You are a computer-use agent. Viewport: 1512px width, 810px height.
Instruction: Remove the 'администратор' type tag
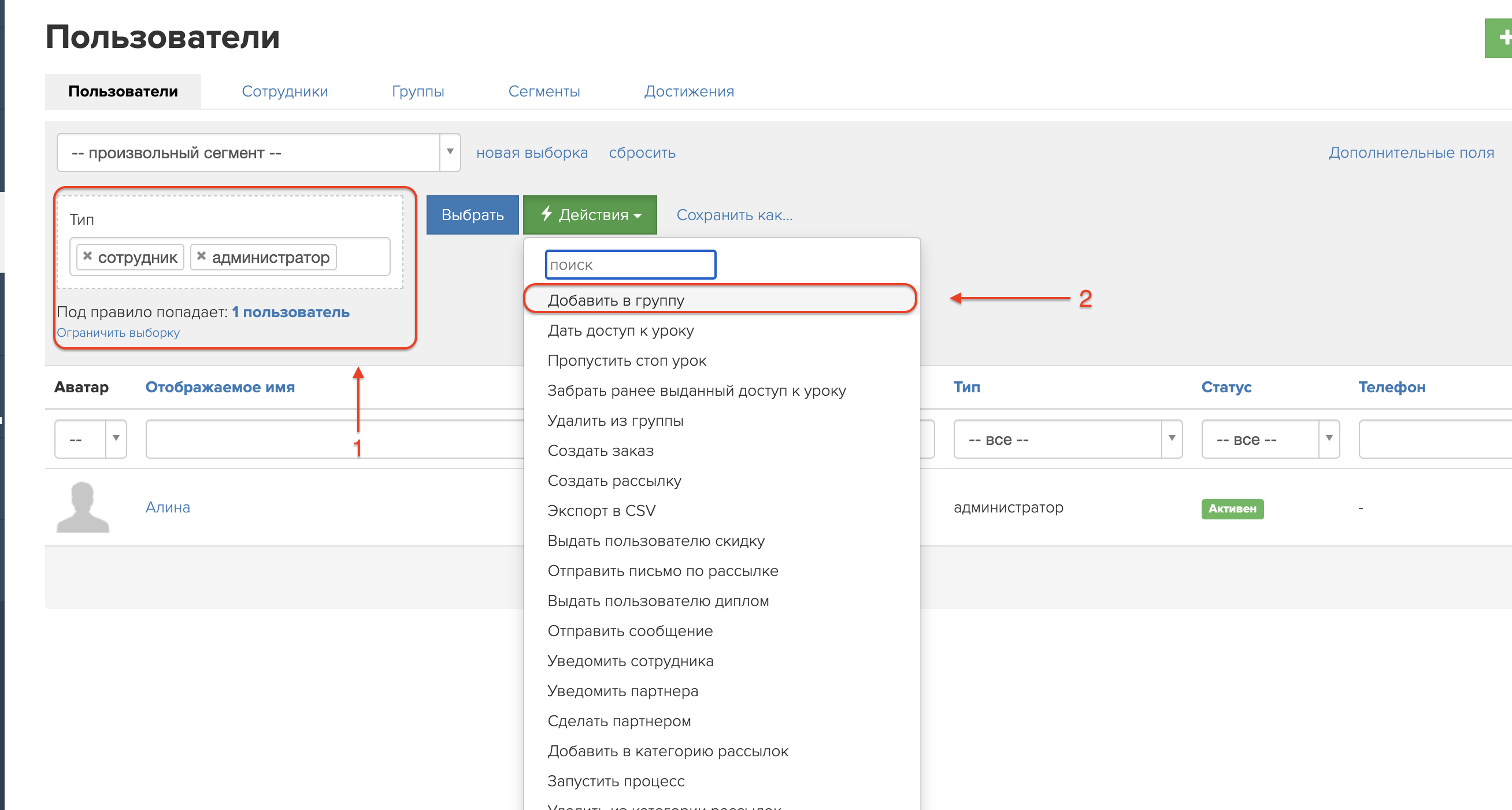click(x=201, y=256)
